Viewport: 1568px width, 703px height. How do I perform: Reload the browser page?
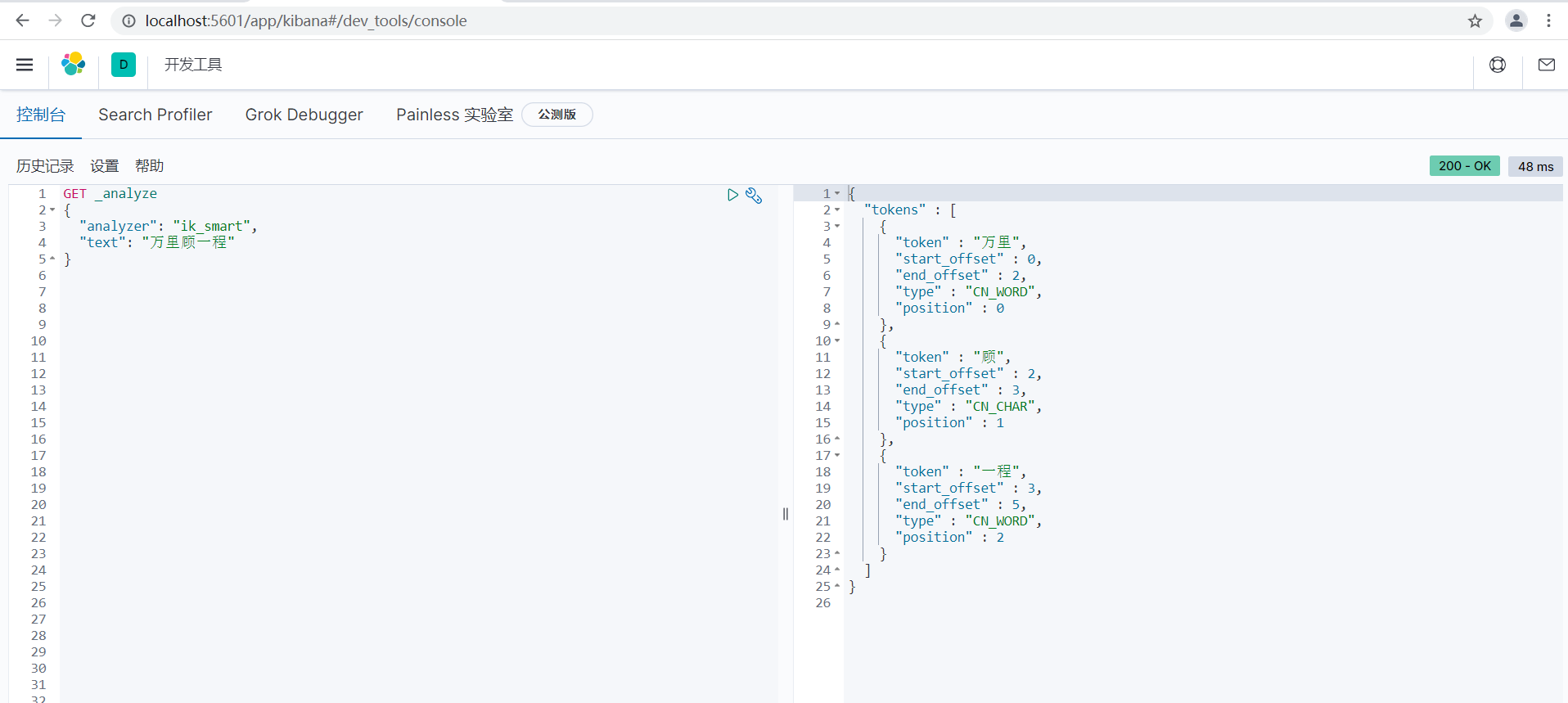[x=88, y=20]
